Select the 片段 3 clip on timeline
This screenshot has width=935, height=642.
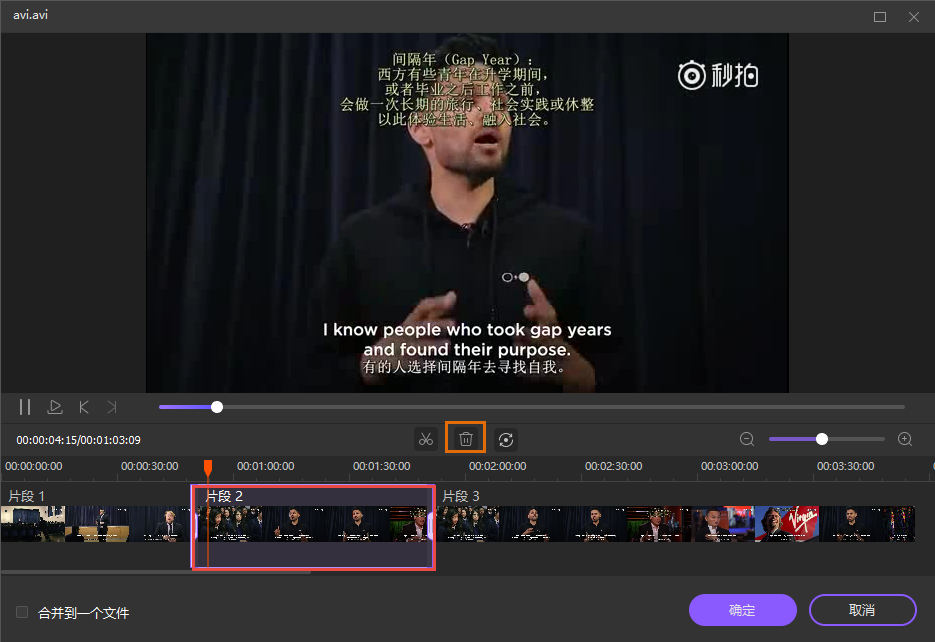pos(675,524)
